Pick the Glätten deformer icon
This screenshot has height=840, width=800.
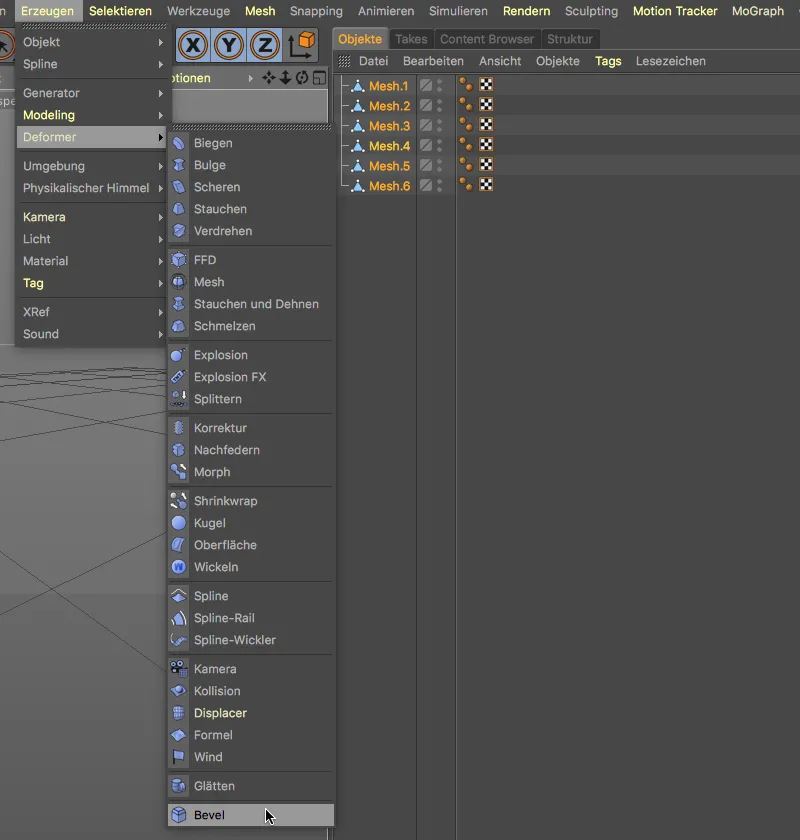coord(178,785)
